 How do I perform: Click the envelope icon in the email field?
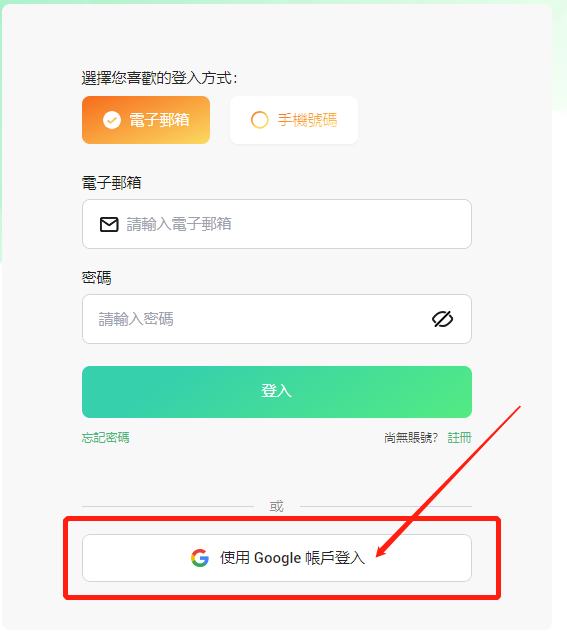pyautogui.click(x=109, y=224)
